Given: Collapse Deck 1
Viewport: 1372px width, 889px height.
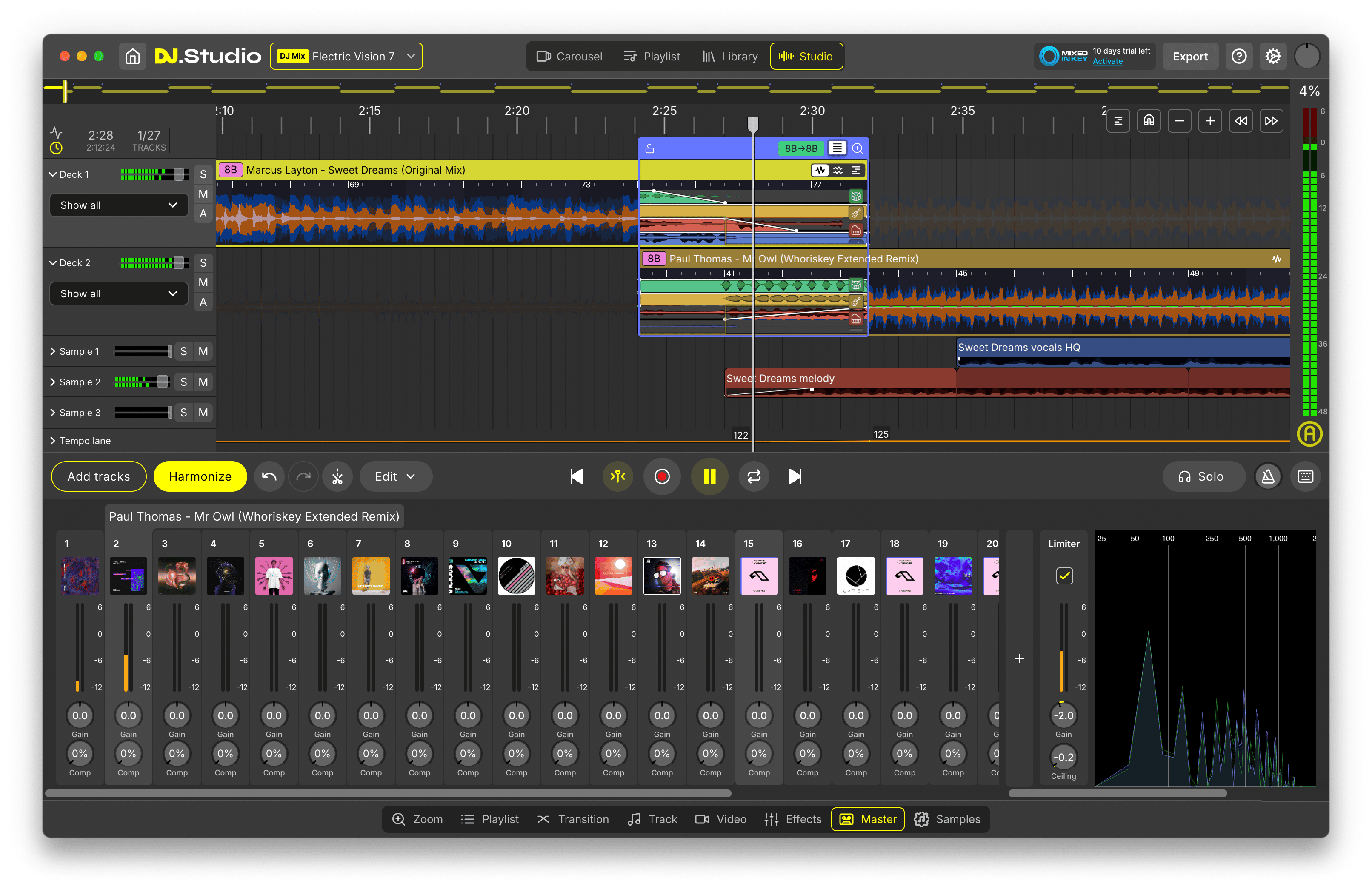Looking at the screenshot, I should pos(52,174).
